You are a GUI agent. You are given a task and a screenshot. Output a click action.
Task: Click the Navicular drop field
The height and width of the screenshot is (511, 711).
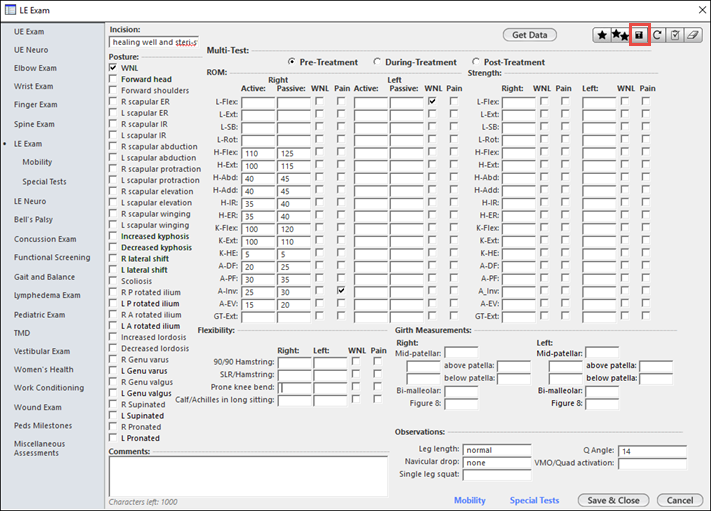pyautogui.click(x=497, y=462)
